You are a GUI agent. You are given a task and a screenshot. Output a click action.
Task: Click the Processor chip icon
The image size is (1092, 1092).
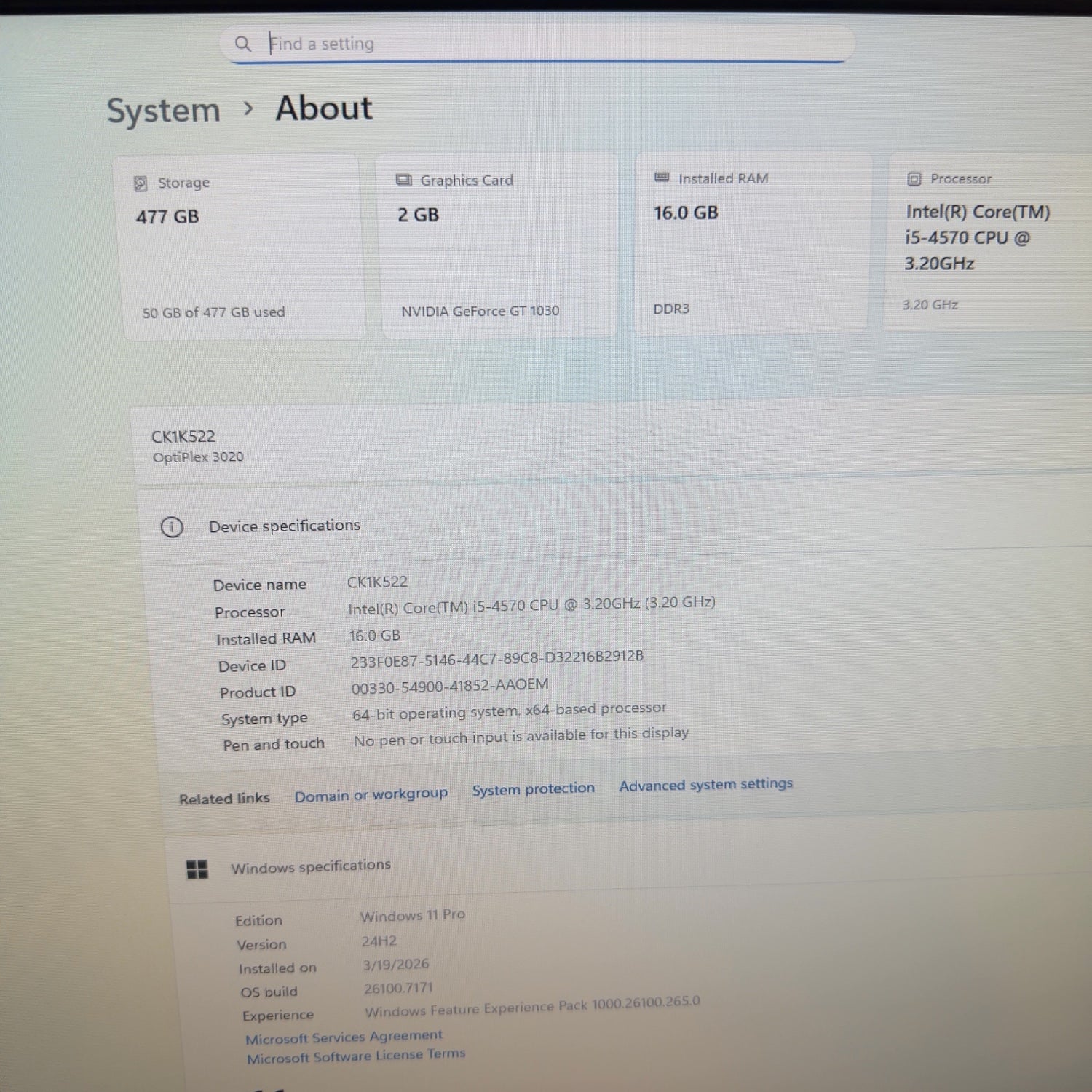(914, 178)
